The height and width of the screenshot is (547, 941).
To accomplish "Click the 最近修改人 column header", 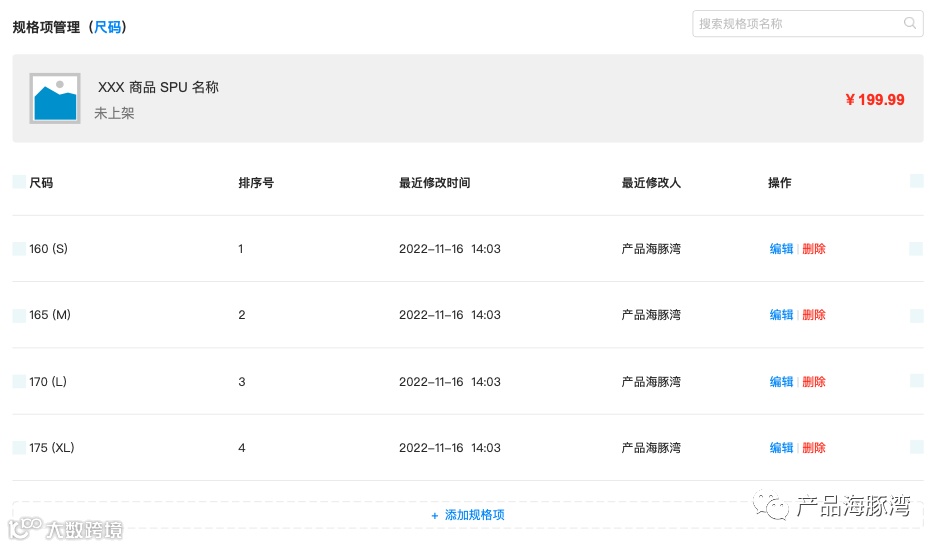I will point(651,183).
